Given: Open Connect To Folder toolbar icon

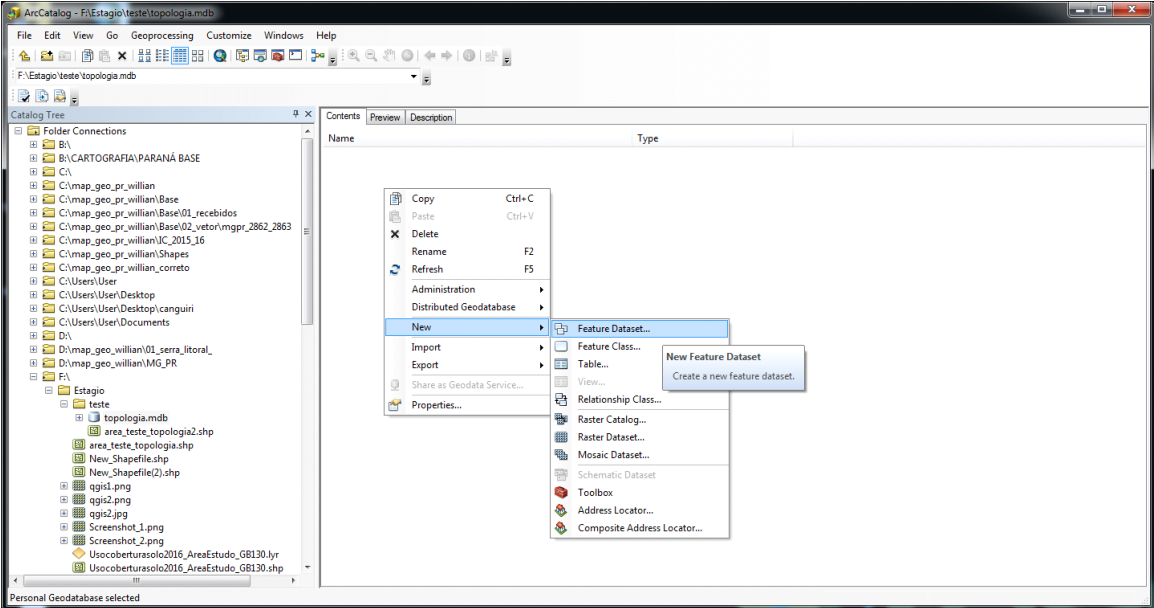Looking at the screenshot, I should click(x=46, y=56).
